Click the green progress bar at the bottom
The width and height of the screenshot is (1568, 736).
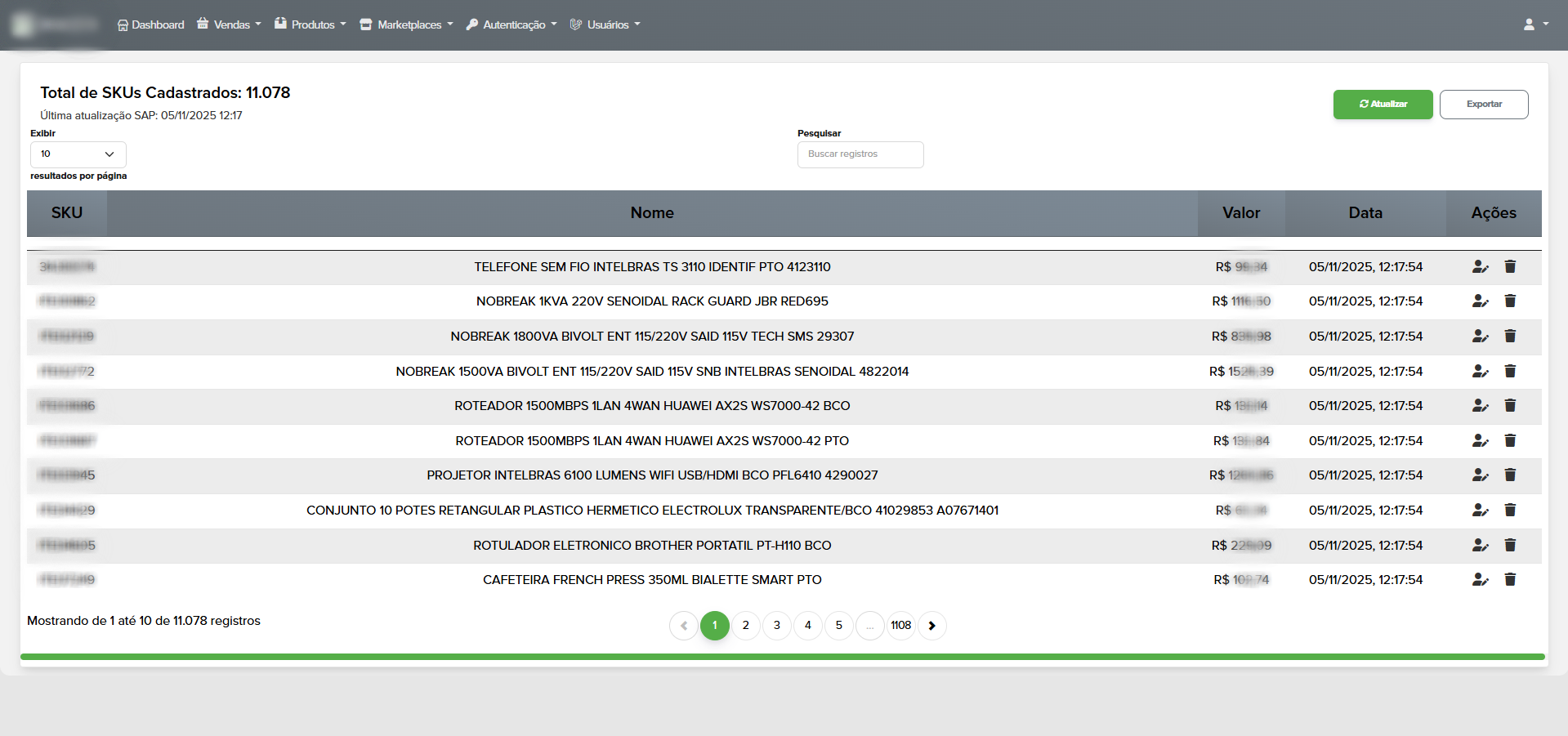click(784, 656)
